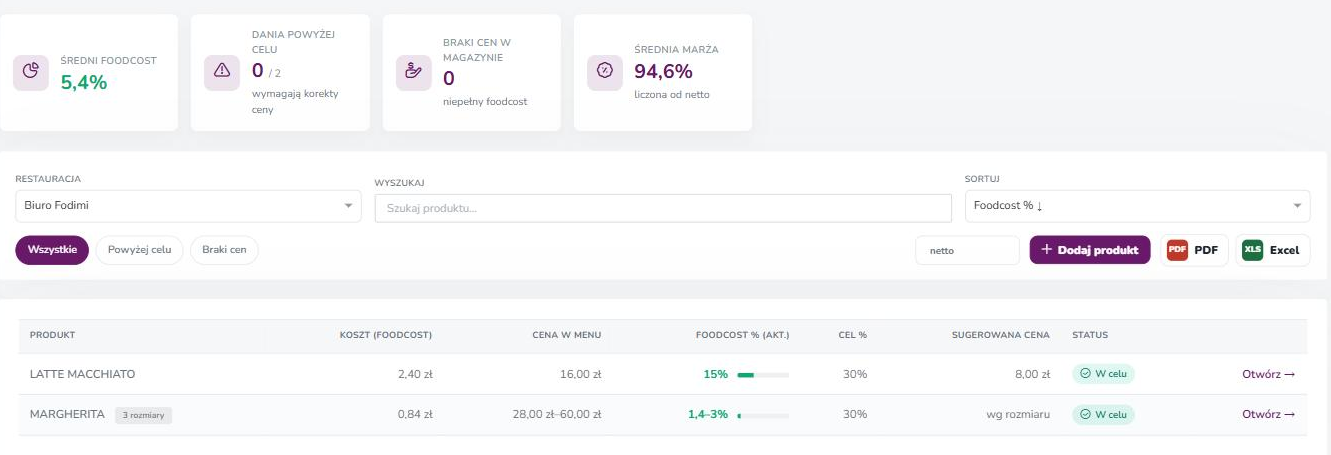Screen dimensions: 1331x455
Task: Open the Latte Macchiato row via Otwórz
Action: click(1269, 374)
